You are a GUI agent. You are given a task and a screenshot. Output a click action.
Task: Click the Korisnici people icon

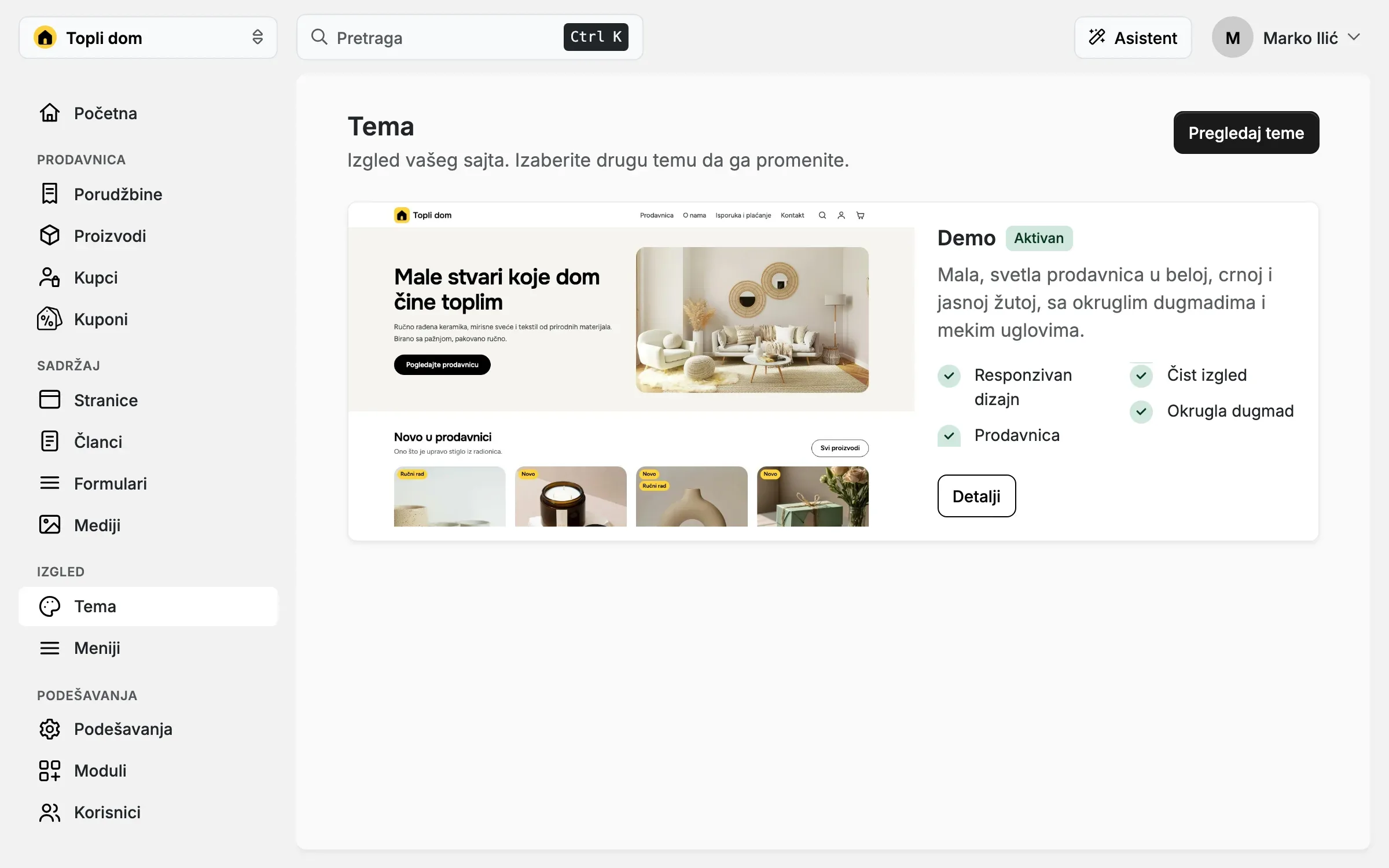click(50, 812)
